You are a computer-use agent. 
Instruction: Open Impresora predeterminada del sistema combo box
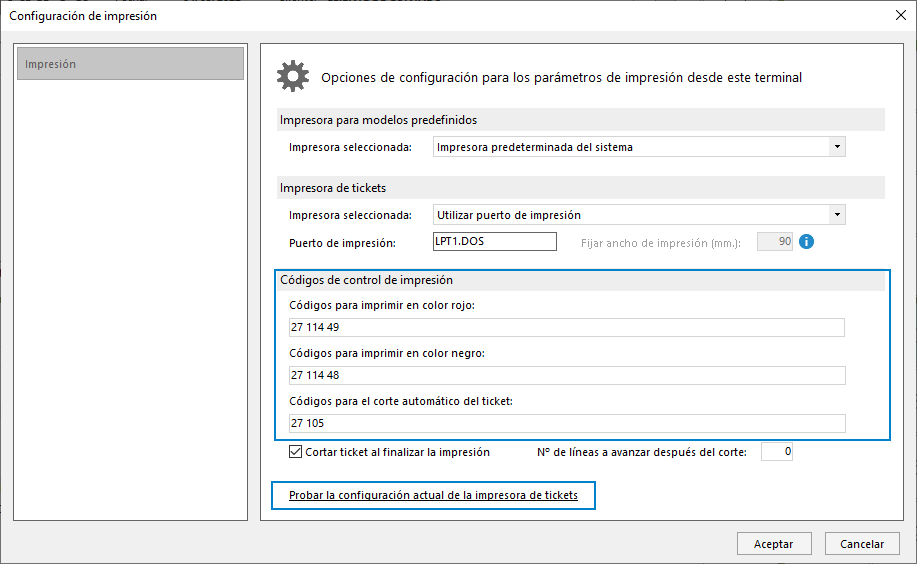coord(639,147)
